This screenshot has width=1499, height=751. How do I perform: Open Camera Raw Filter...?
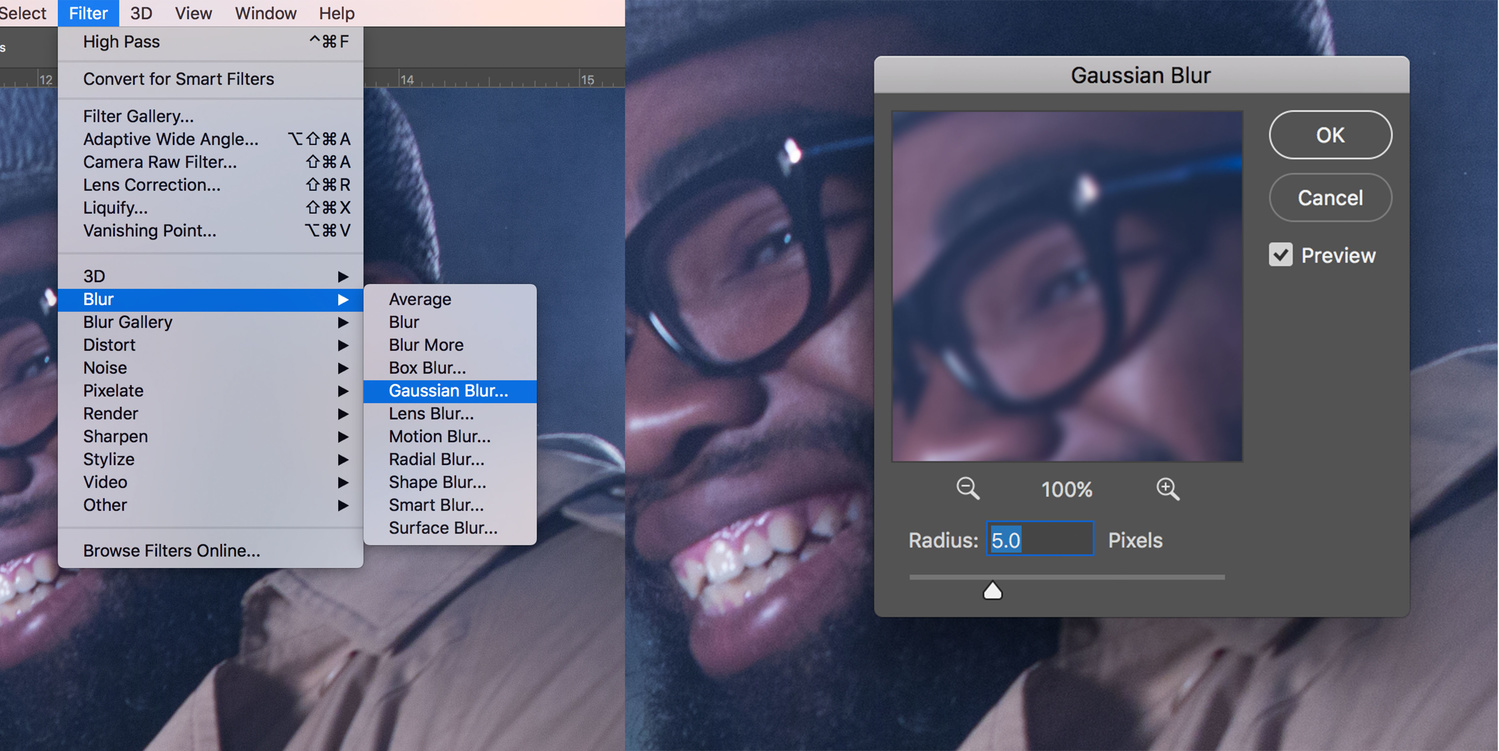click(x=160, y=162)
